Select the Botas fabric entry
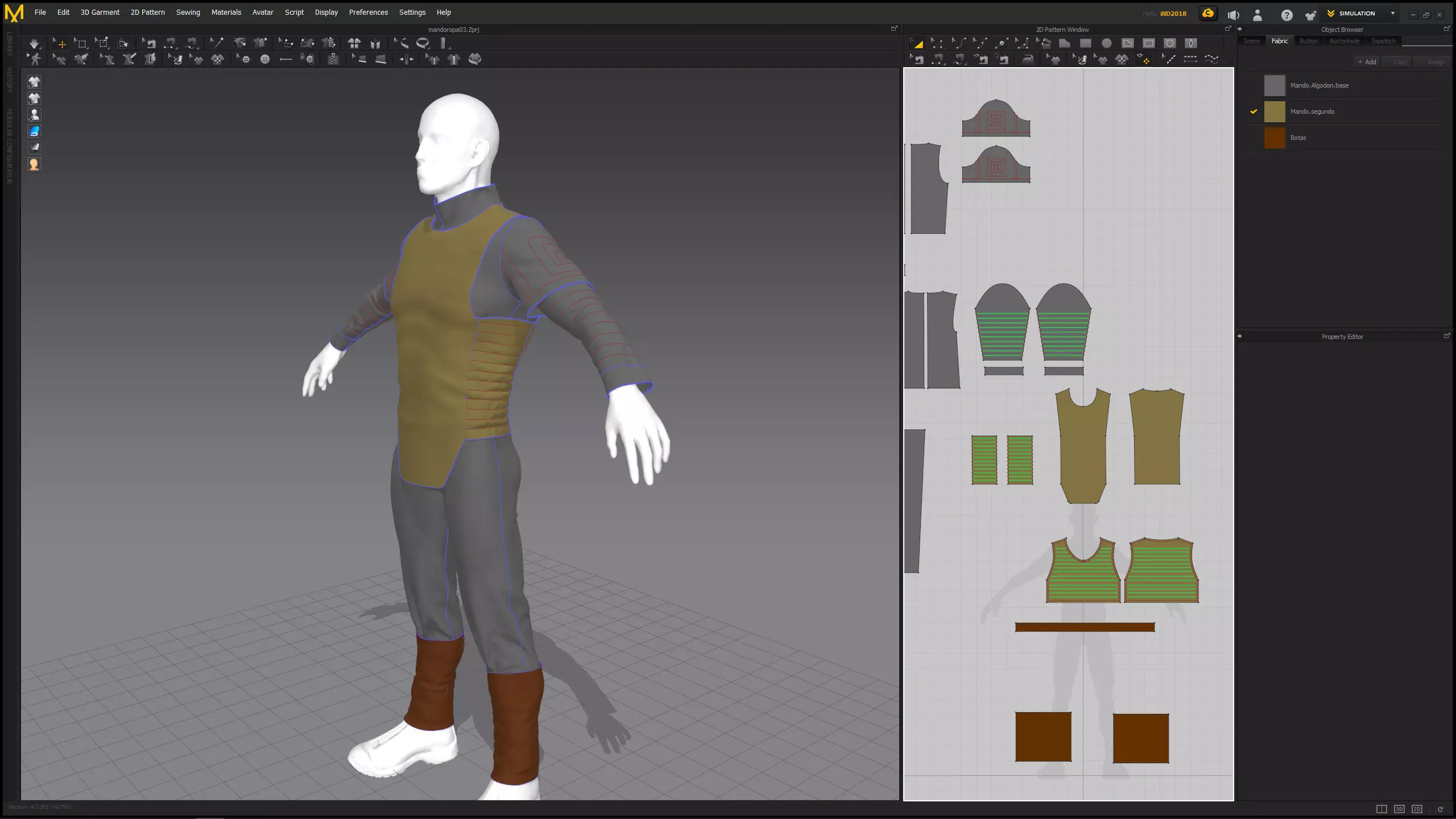Viewport: 1456px width, 819px height. [x=1298, y=138]
